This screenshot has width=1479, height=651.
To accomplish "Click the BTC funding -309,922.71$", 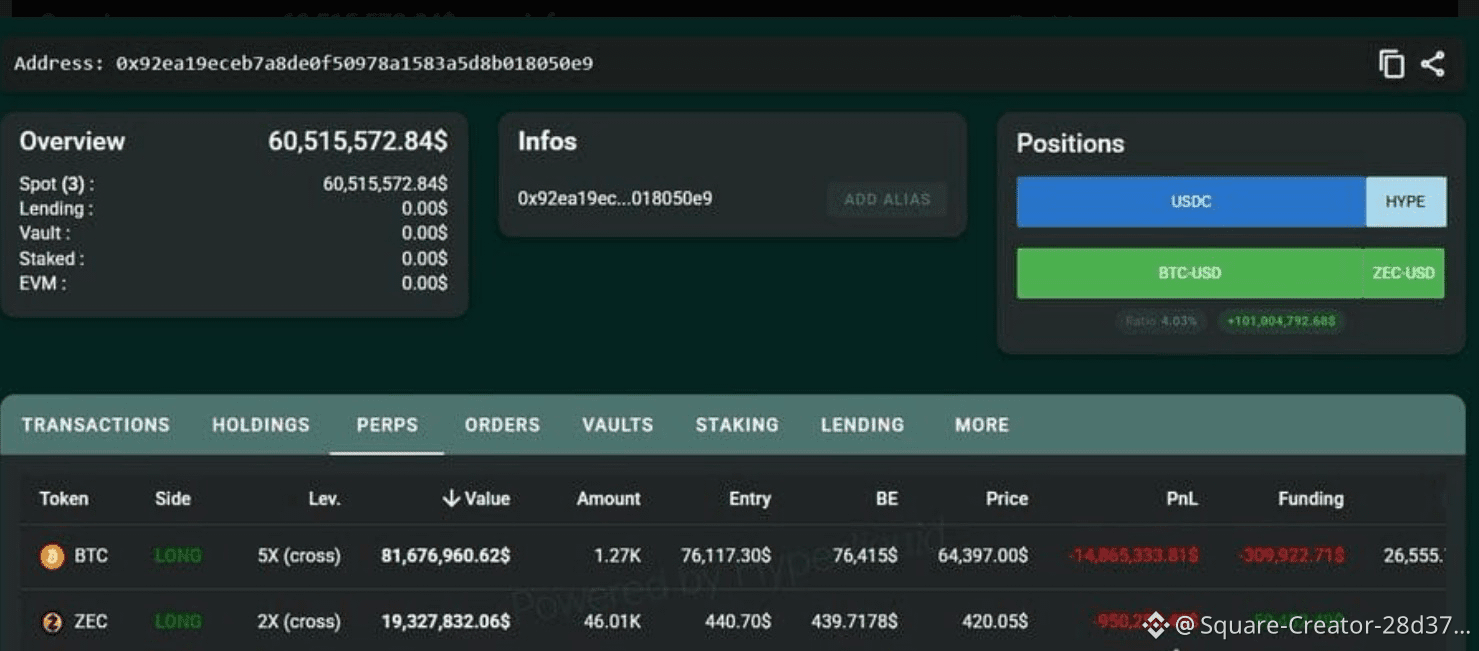I will pos(1291,555).
